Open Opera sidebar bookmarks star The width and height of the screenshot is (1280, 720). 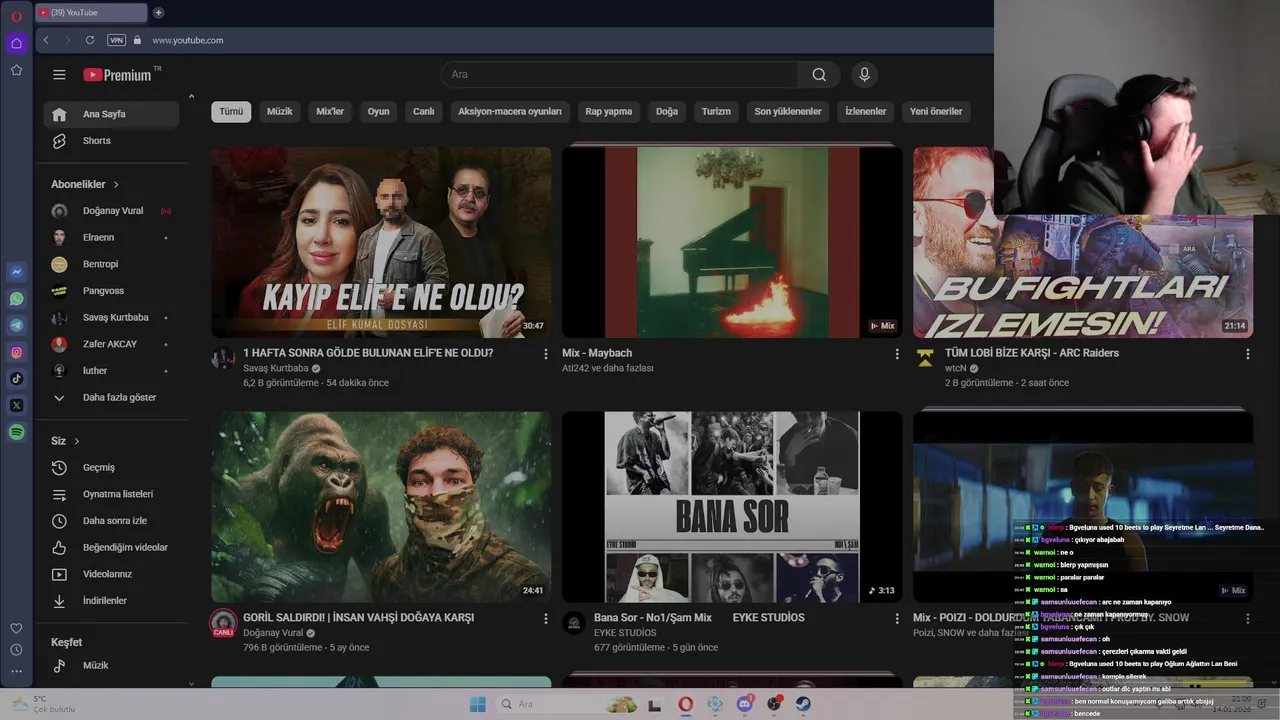pyautogui.click(x=17, y=70)
